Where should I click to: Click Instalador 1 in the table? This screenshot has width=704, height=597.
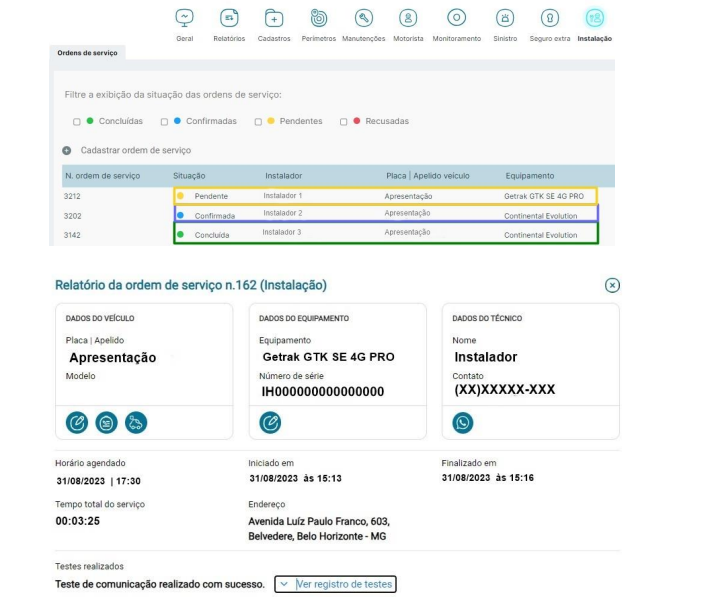point(282,196)
